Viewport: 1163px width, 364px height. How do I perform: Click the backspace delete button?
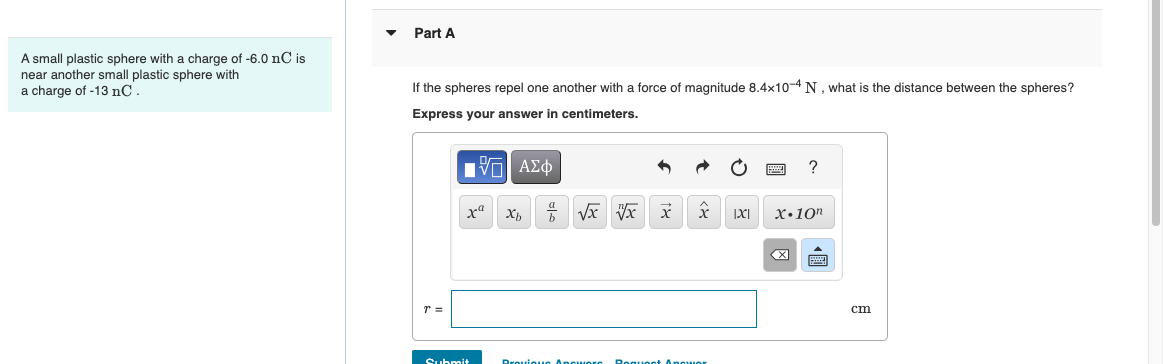coord(780,255)
